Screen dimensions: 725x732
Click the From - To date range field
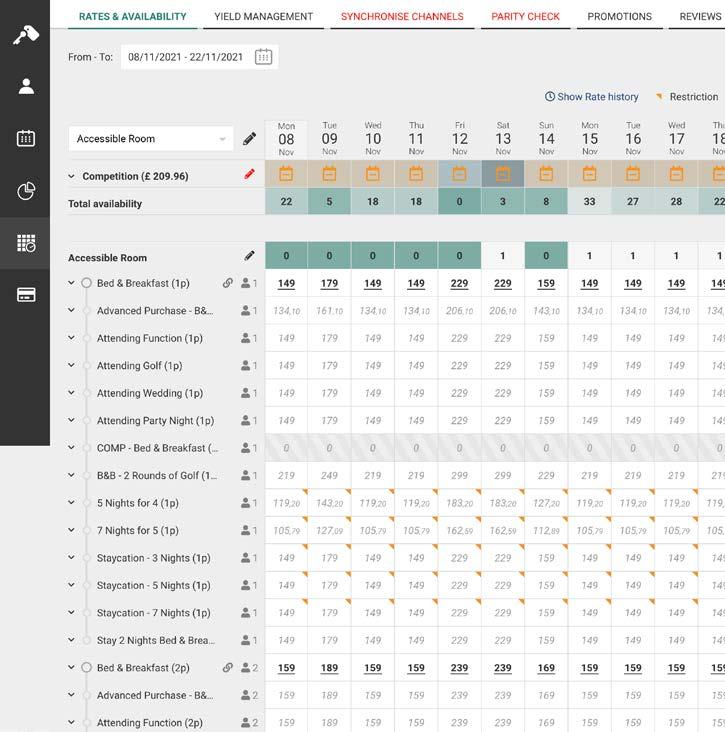(199, 57)
